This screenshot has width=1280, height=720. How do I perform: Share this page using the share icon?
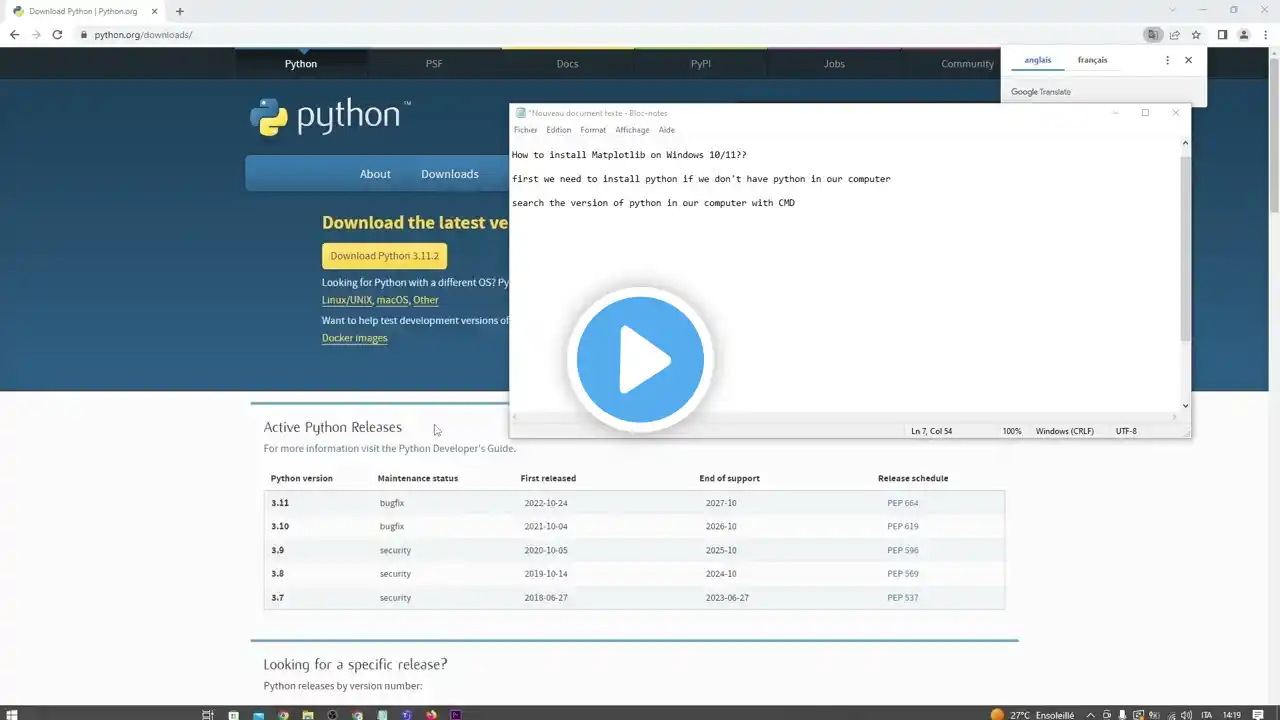point(1175,35)
